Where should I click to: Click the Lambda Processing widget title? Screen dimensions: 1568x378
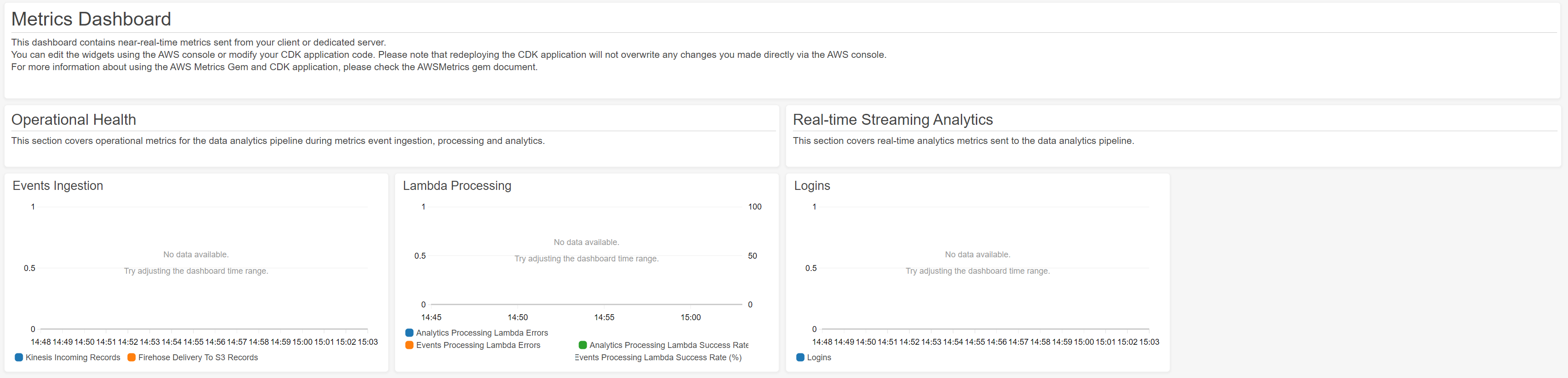point(457,186)
